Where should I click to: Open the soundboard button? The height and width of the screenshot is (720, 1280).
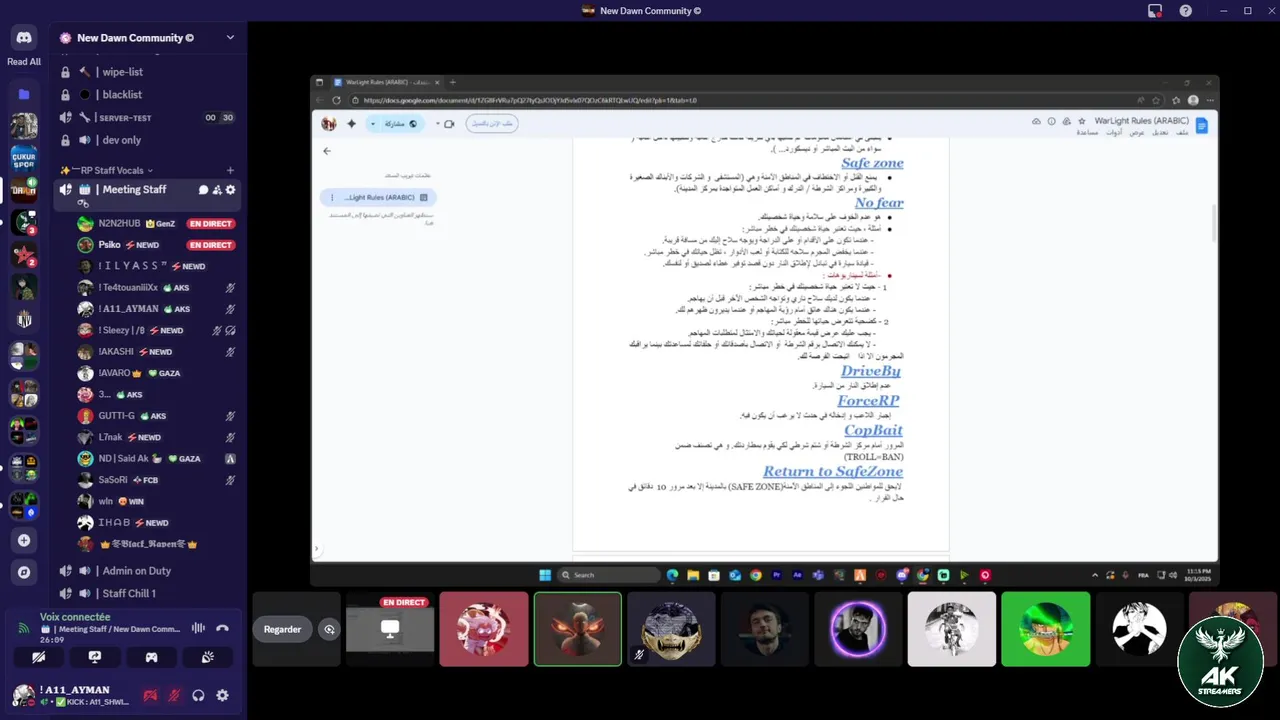tap(208, 657)
